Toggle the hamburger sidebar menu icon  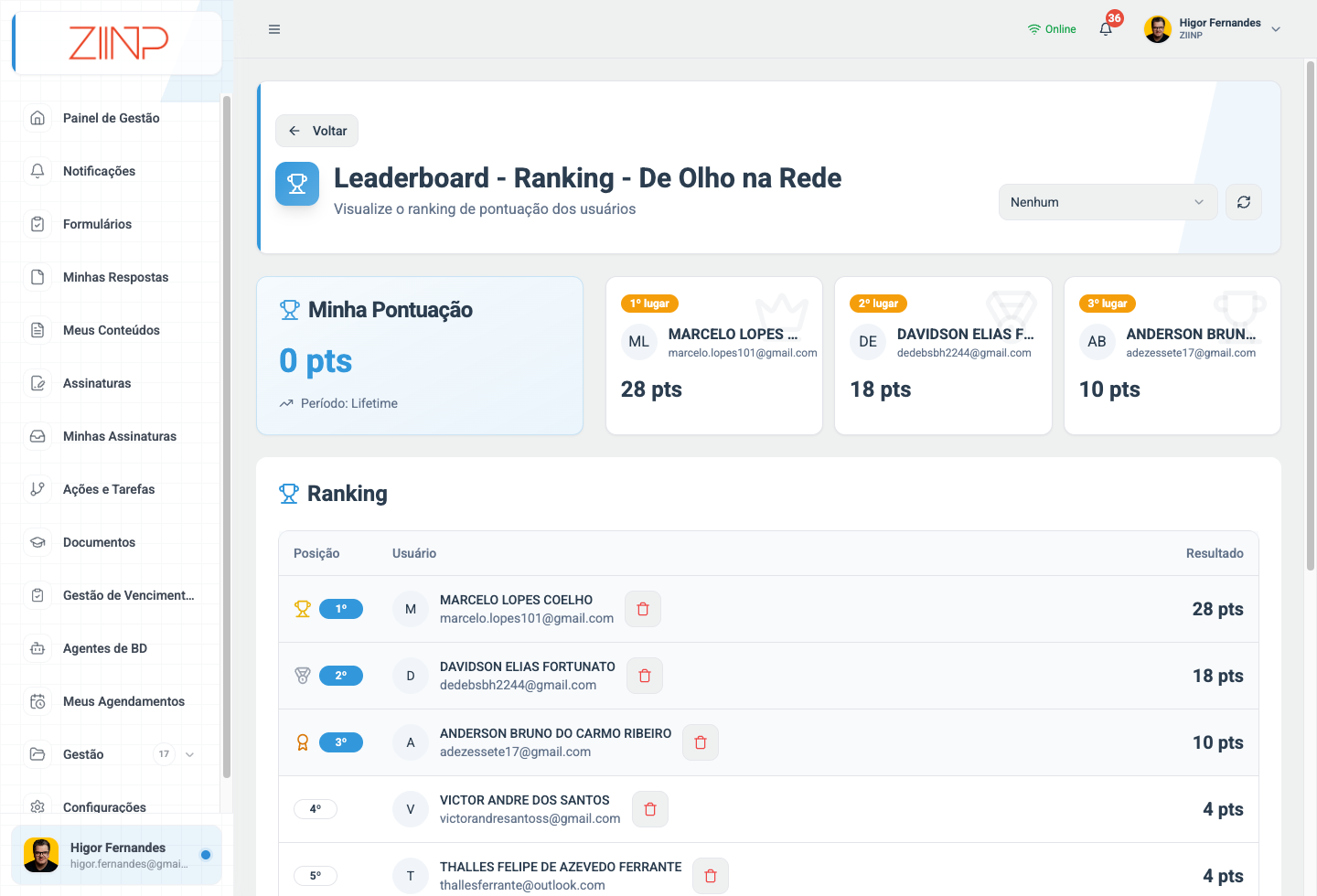(274, 29)
